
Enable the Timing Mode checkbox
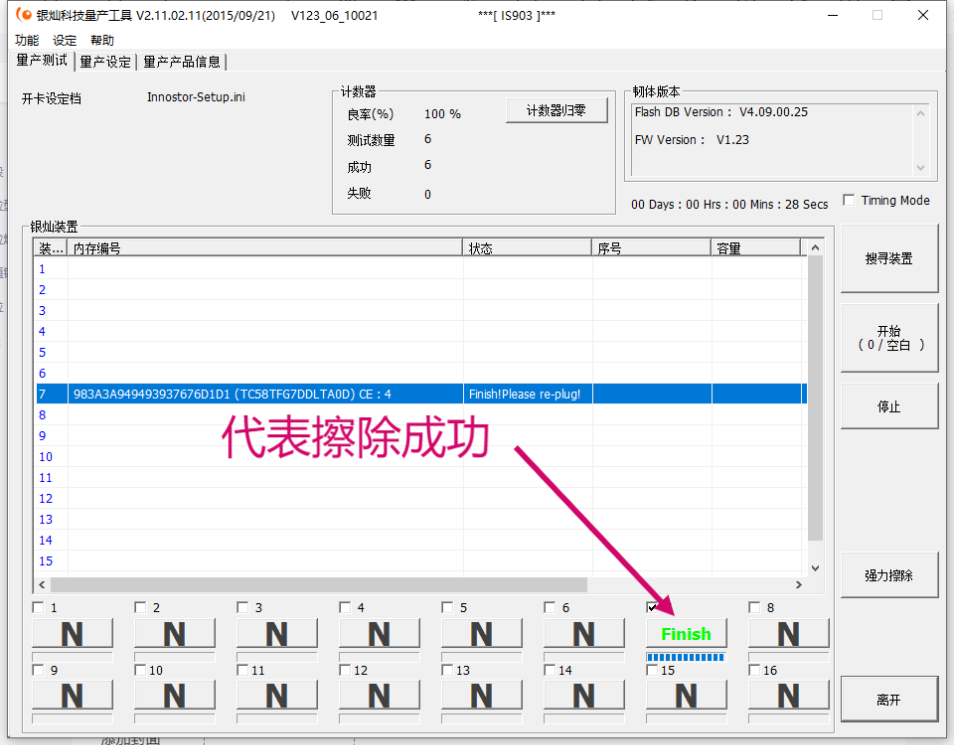tap(848, 199)
